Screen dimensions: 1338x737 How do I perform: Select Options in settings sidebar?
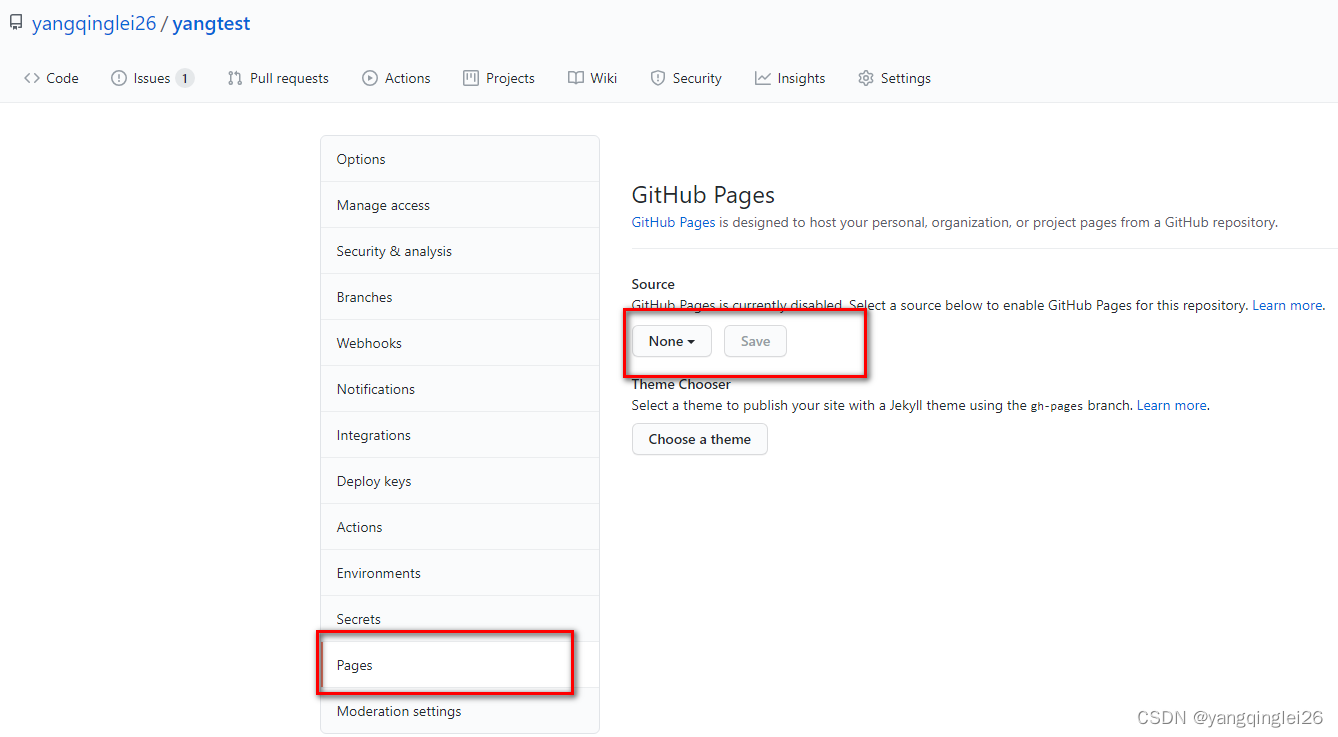[x=460, y=159]
